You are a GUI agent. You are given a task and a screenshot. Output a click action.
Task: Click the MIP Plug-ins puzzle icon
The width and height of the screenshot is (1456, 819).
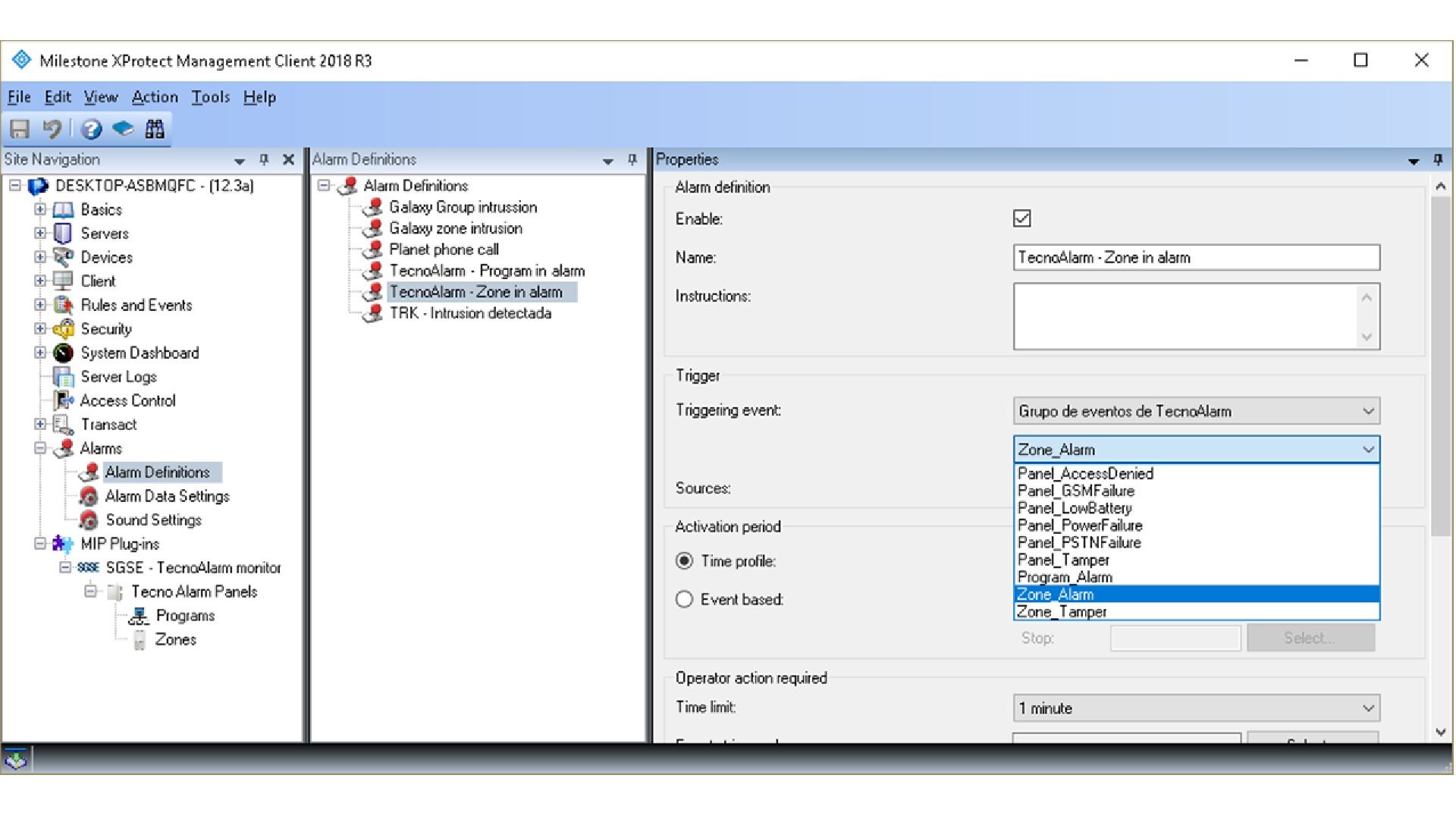point(63,544)
